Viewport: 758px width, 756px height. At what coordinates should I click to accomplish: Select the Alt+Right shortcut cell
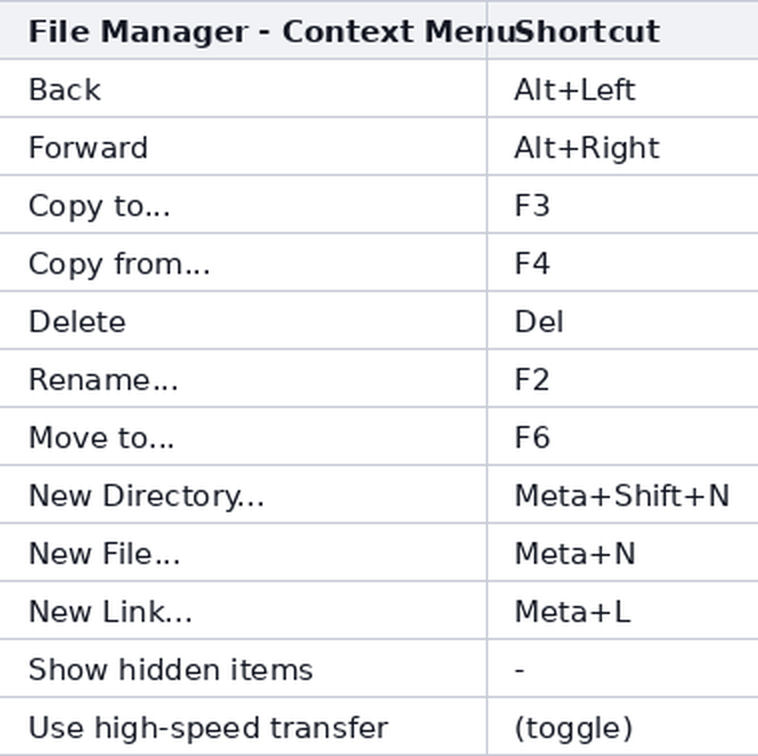pos(623,146)
